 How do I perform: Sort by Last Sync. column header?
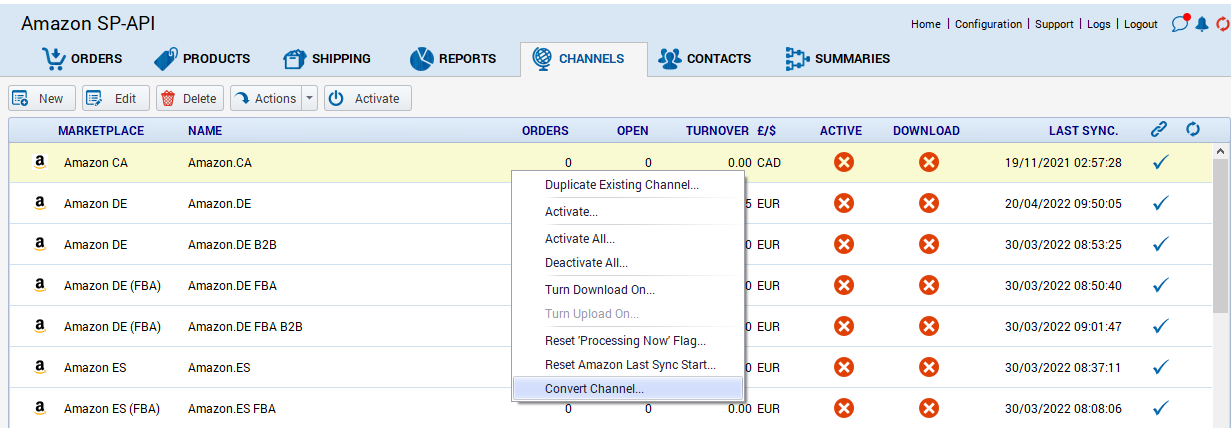coord(1083,130)
